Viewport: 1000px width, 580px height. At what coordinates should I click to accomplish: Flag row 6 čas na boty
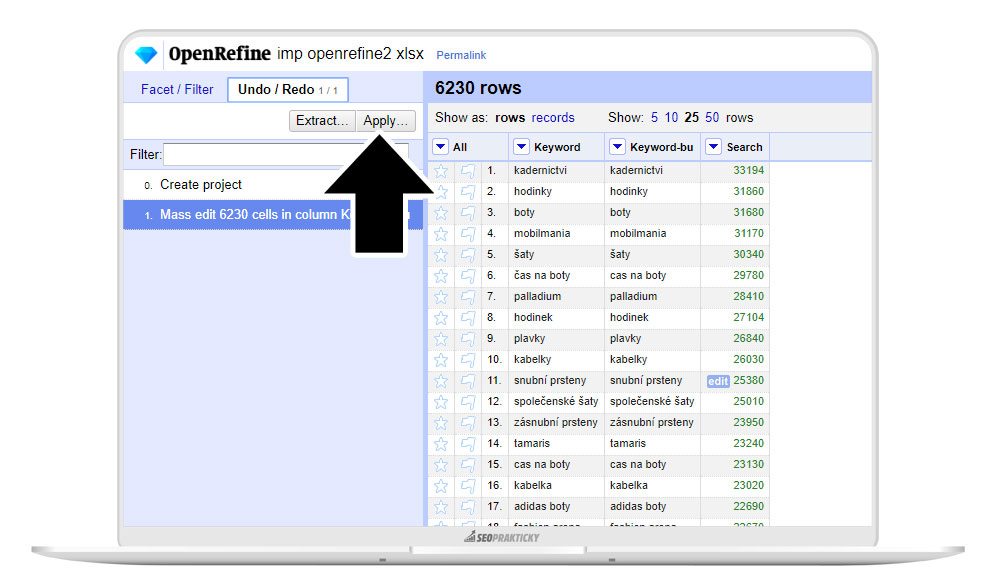pos(467,276)
